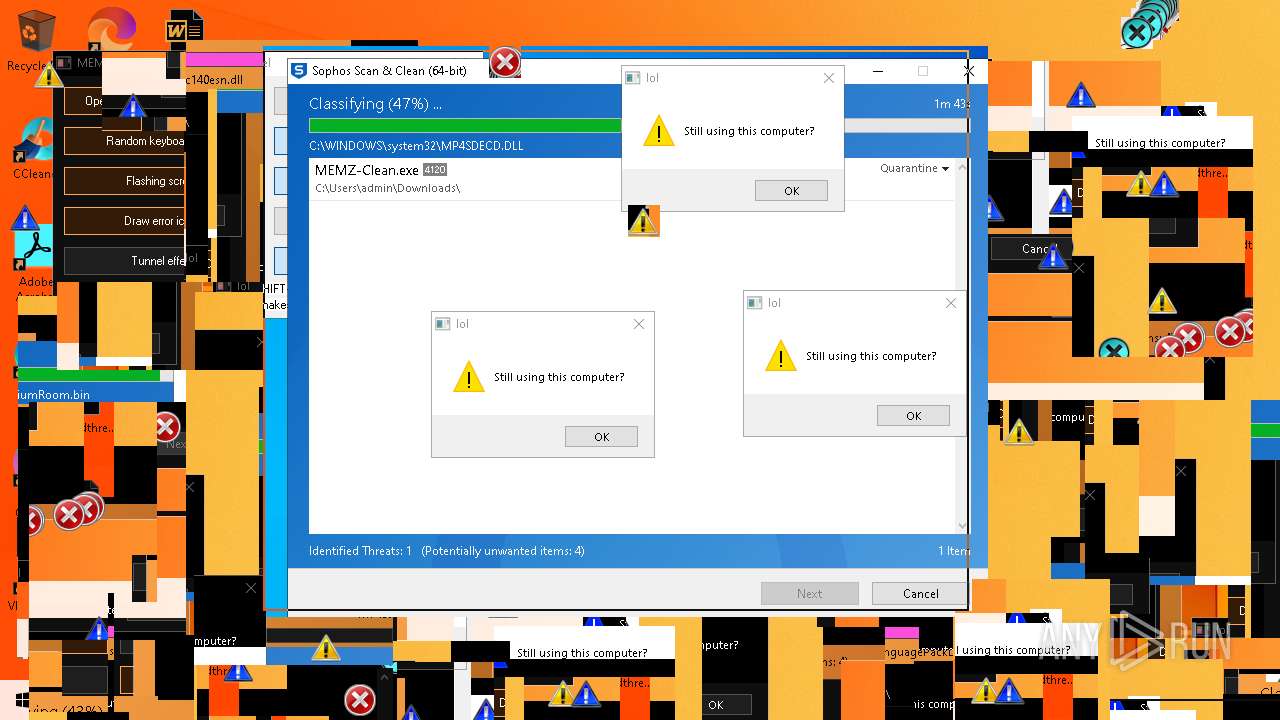Screen dimensions: 1280x720
Task: Click the 1 Item count in Sophos
Action: pos(953,551)
